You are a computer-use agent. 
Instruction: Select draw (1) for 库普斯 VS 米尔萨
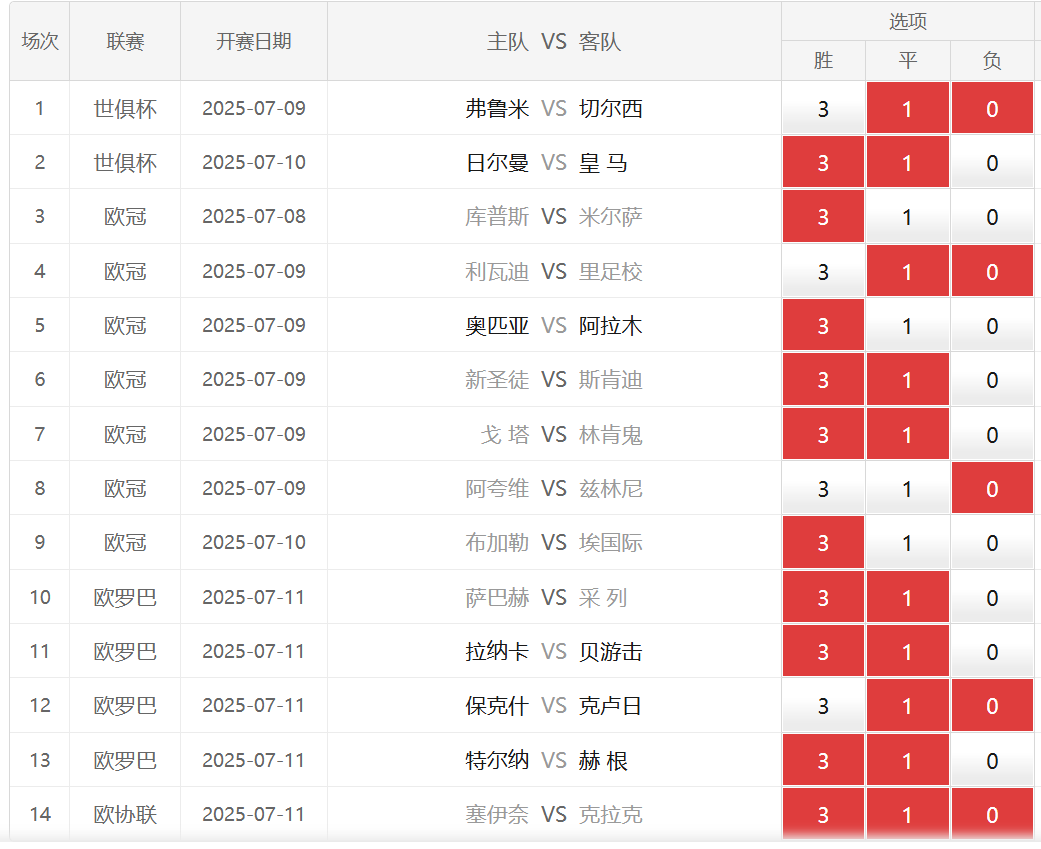(908, 216)
